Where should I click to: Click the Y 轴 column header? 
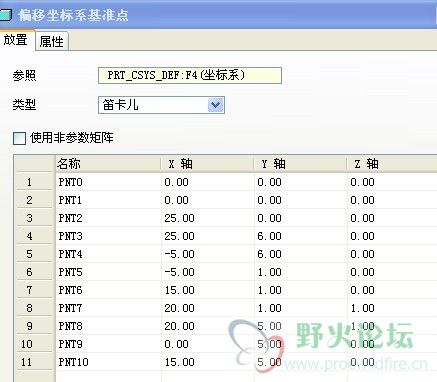300,164
